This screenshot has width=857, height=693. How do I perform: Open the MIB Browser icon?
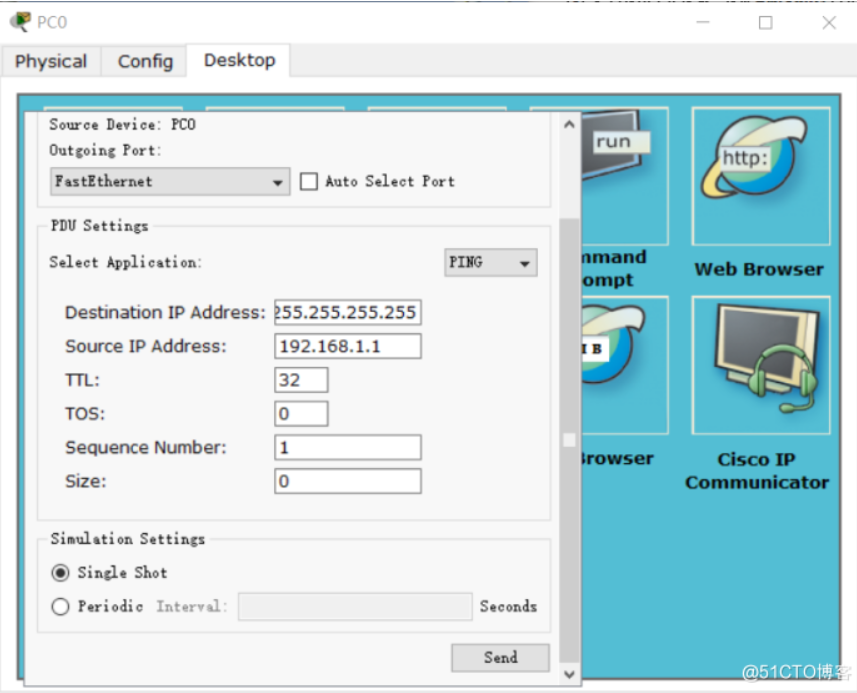[x=624, y=365]
